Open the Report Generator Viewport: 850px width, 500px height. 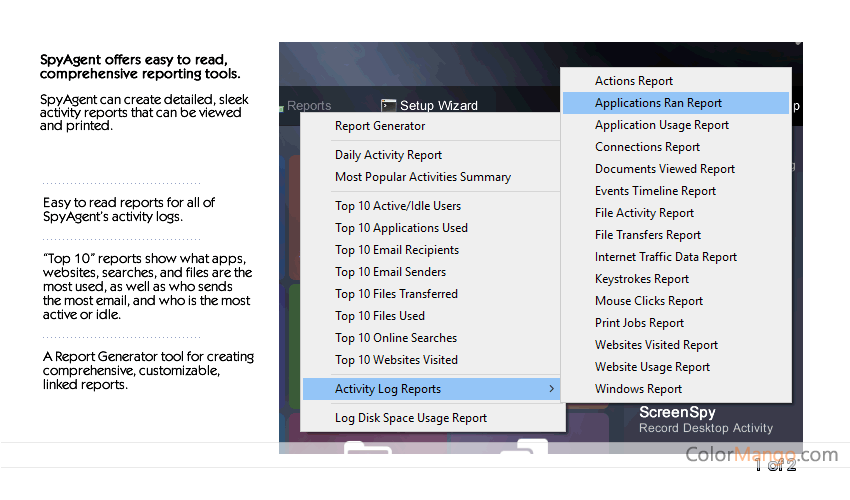click(x=380, y=126)
